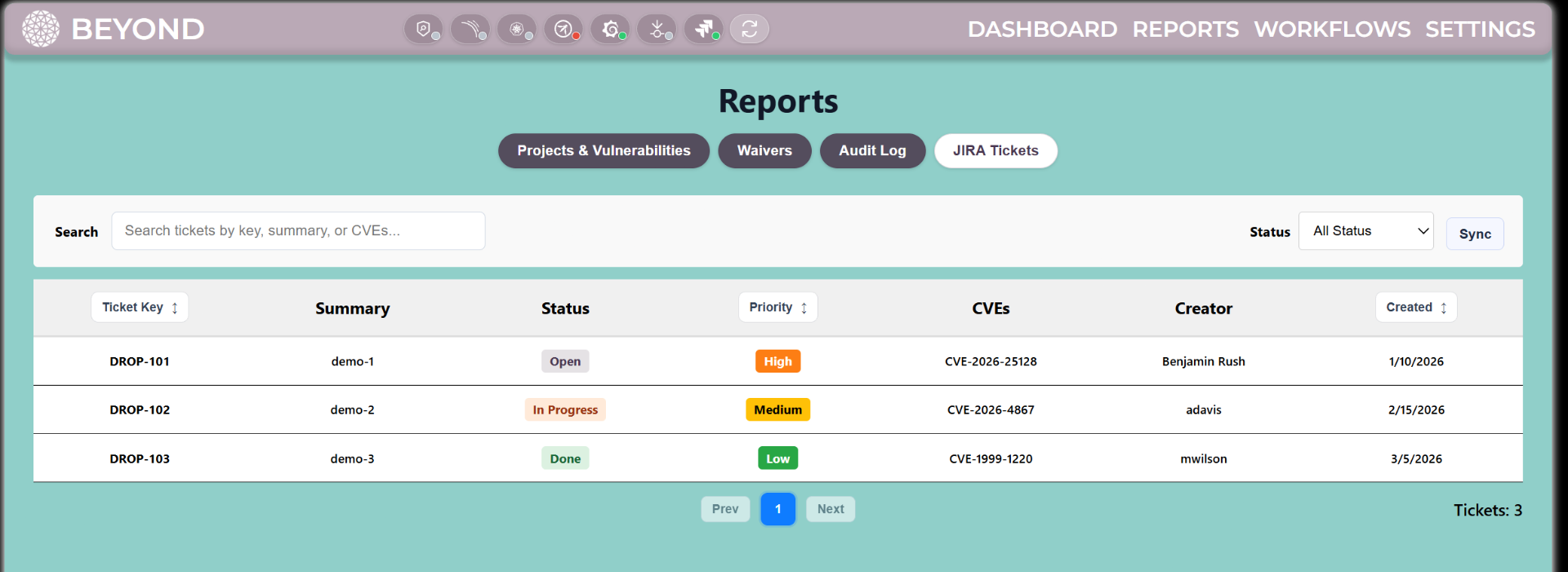1568x572 pixels.
Task: Sort table by Priority
Action: tap(777, 307)
